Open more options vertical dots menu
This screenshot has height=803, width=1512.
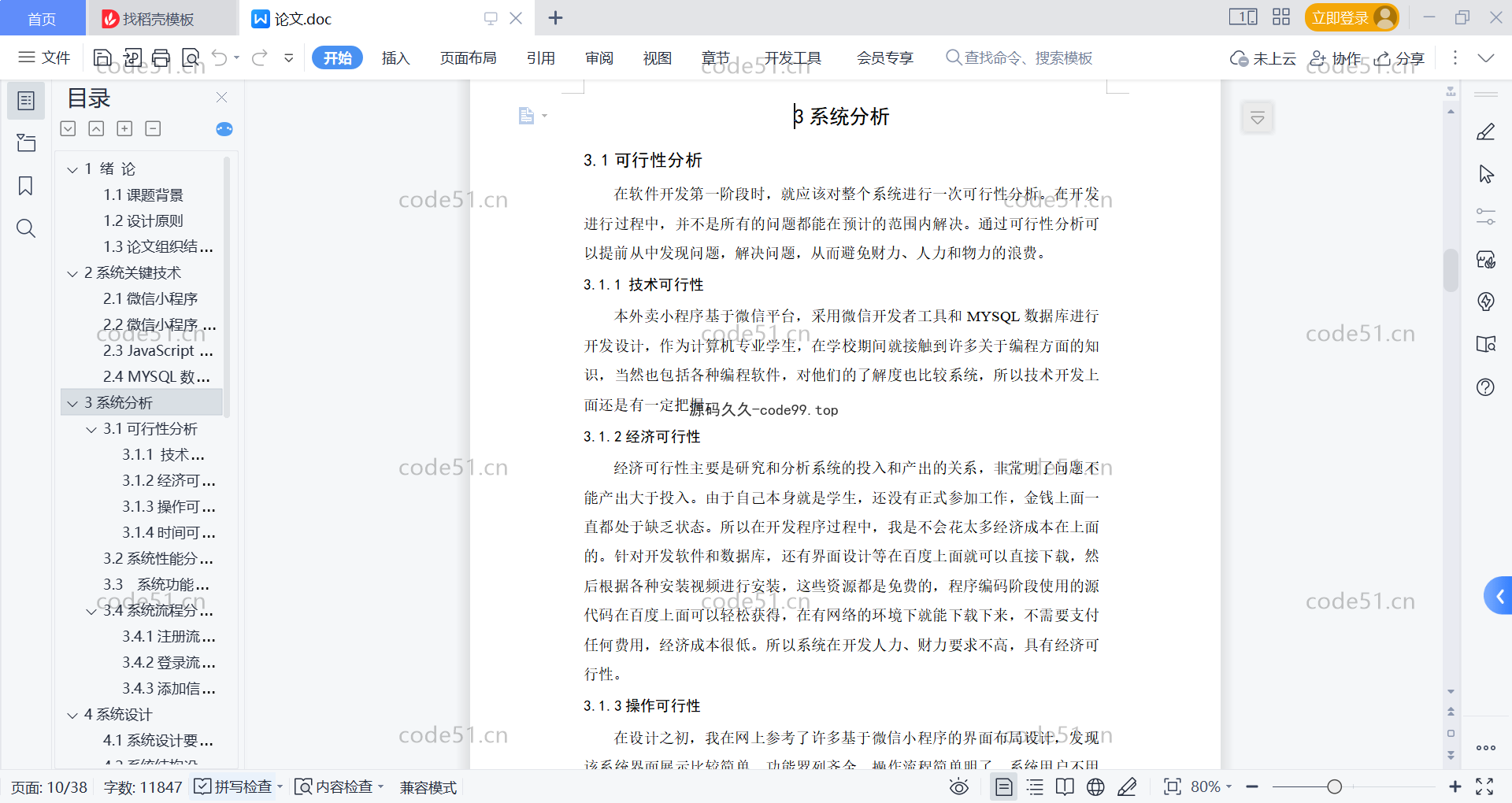[x=1455, y=57]
